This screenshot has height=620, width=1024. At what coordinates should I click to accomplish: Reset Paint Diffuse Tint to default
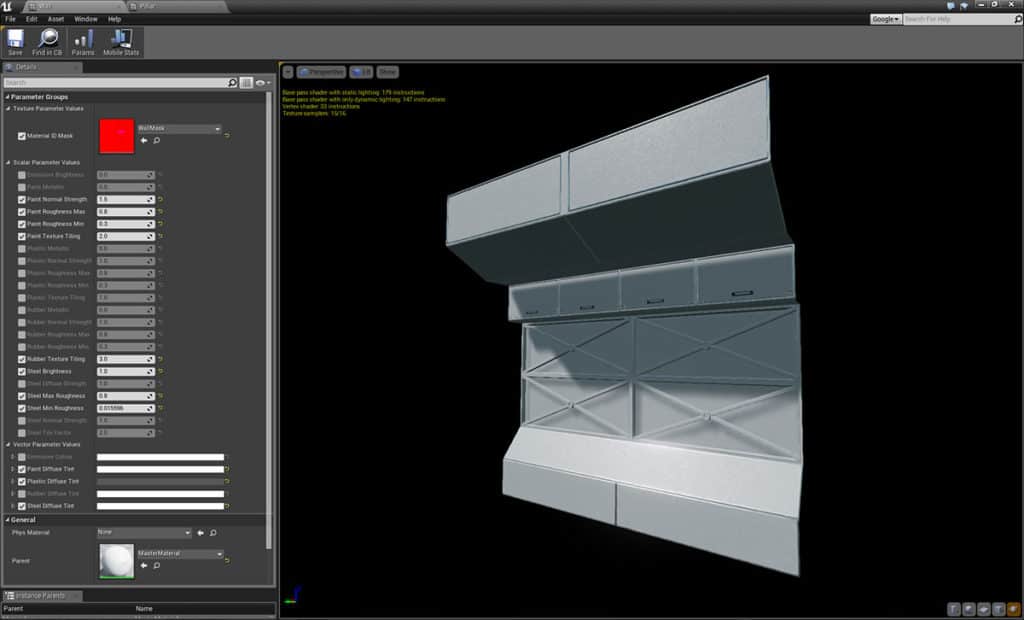227,469
